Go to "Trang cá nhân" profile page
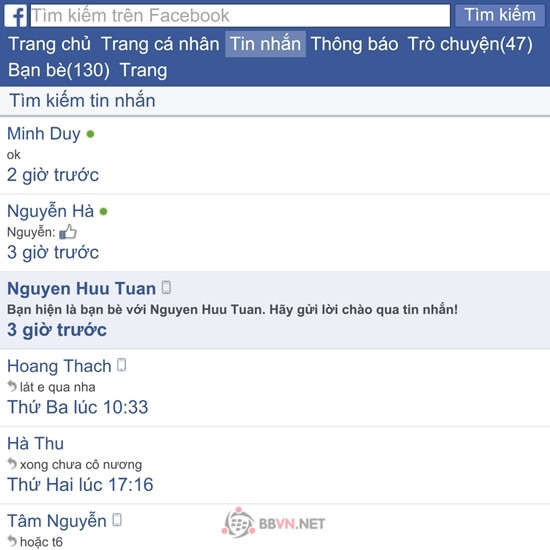The image size is (550, 550). (x=160, y=44)
